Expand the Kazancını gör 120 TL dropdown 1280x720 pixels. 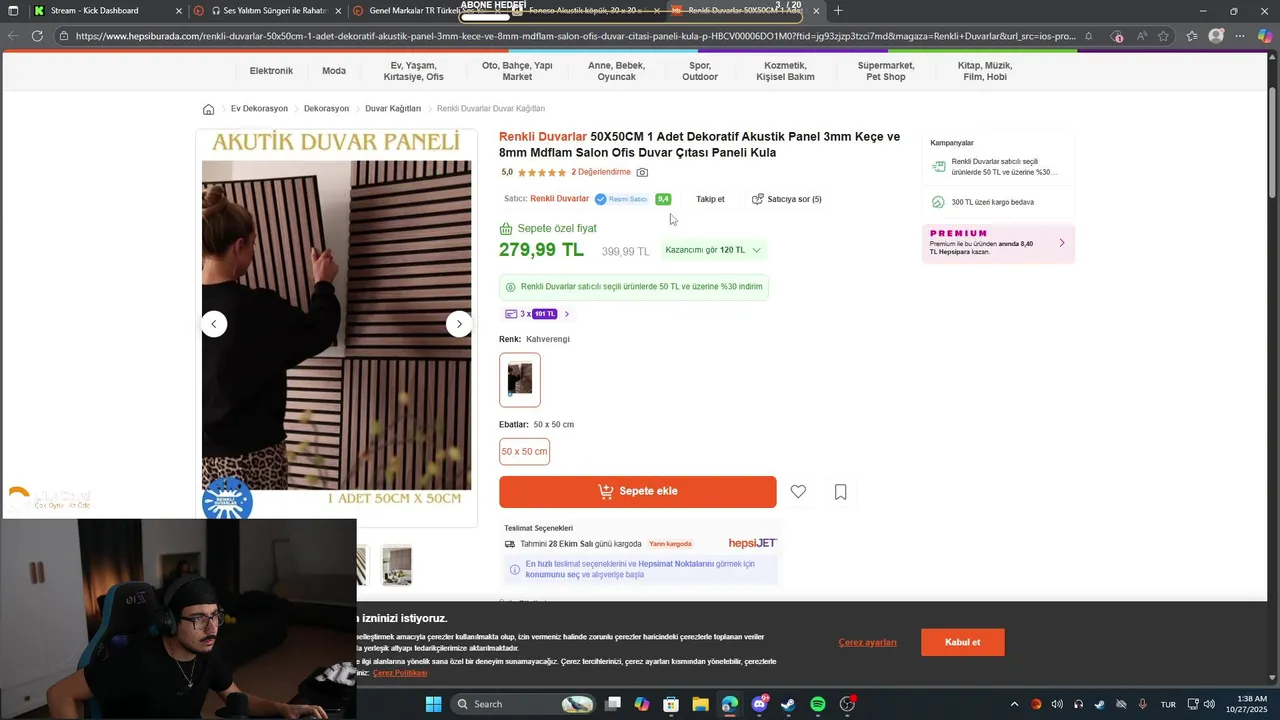click(x=714, y=250)
